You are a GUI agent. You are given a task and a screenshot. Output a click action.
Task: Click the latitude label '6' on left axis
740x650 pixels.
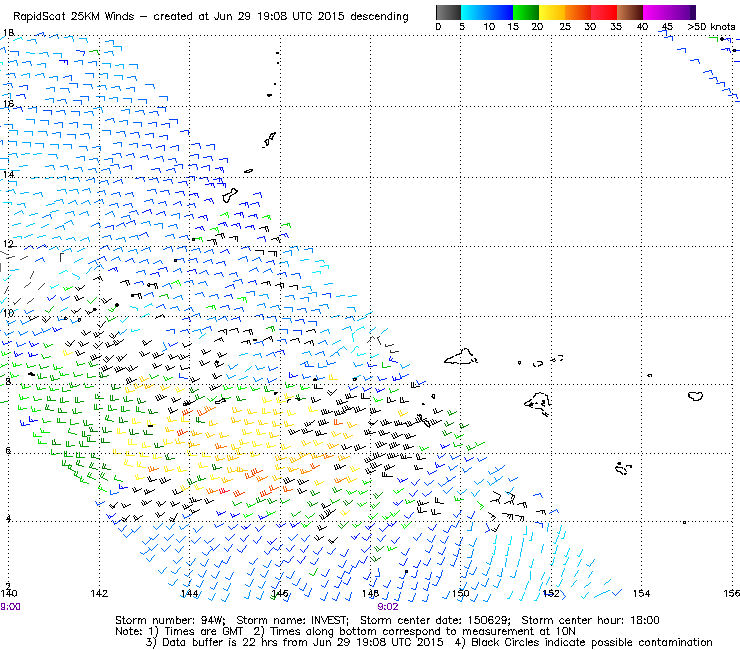[x=8, y=450]
